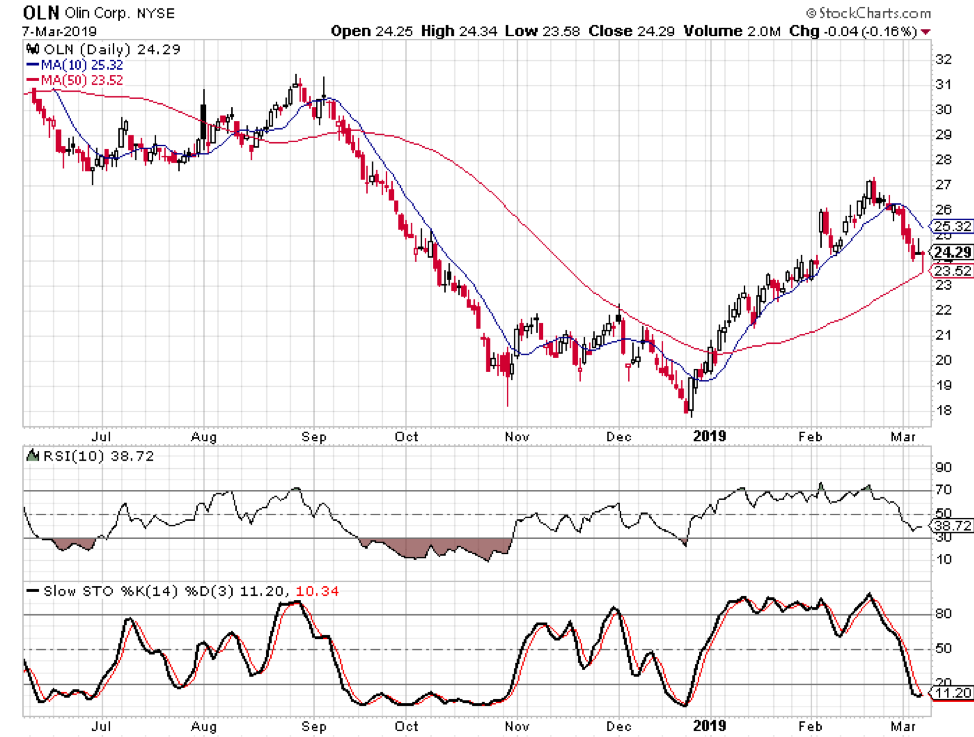Click the 11.20 stochastic axis tag
The image size is (974, 737).
[x=951, y=693]
